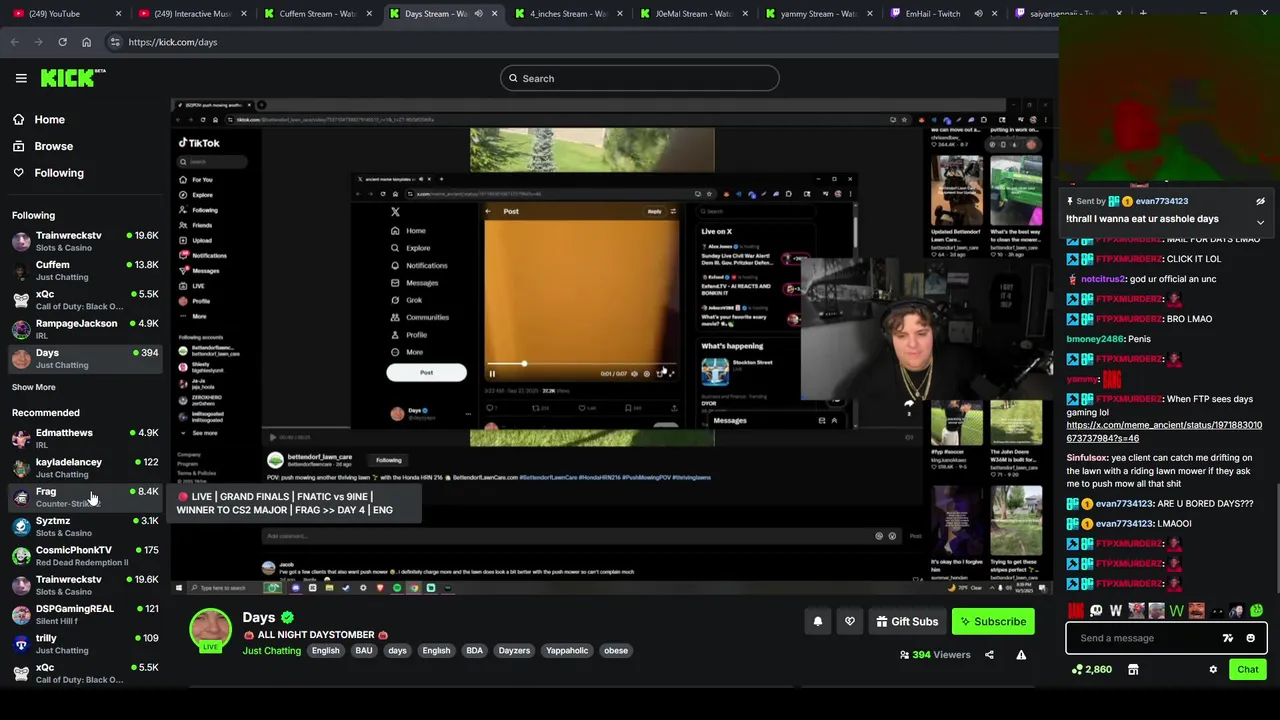This screenshot has height=720, width=1280.
Task: Open the channel points shop icon
Action: (1133, 669)
